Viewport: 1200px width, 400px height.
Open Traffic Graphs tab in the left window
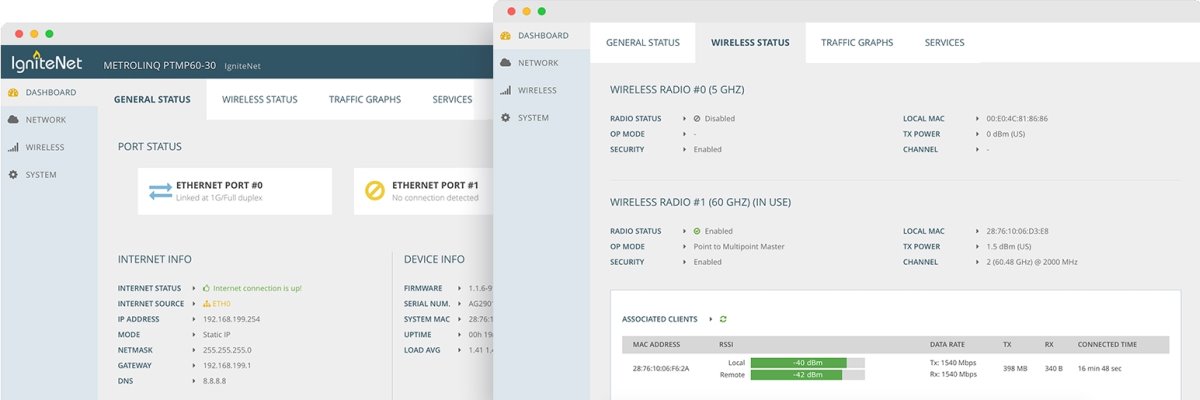tap(365, 100)
